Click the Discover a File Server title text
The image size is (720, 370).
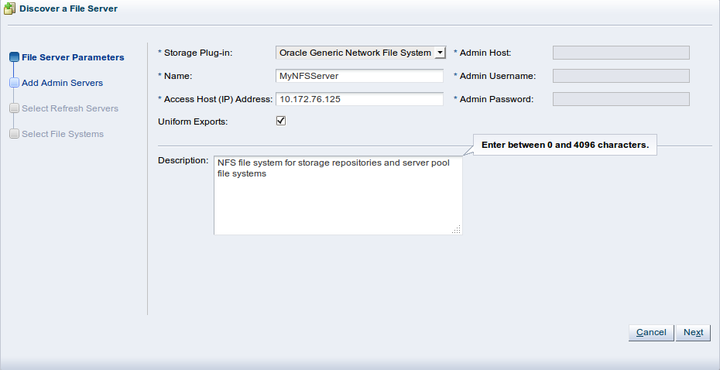[68, 9]
